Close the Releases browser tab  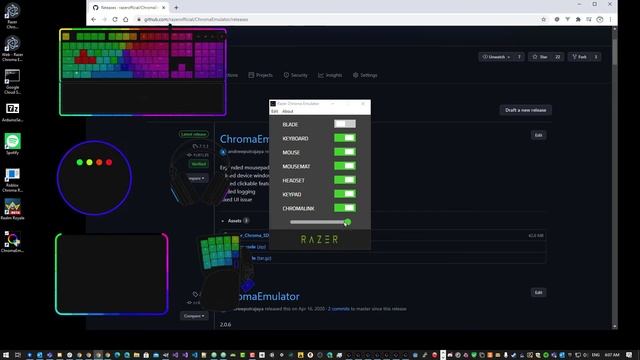point(164,7)
